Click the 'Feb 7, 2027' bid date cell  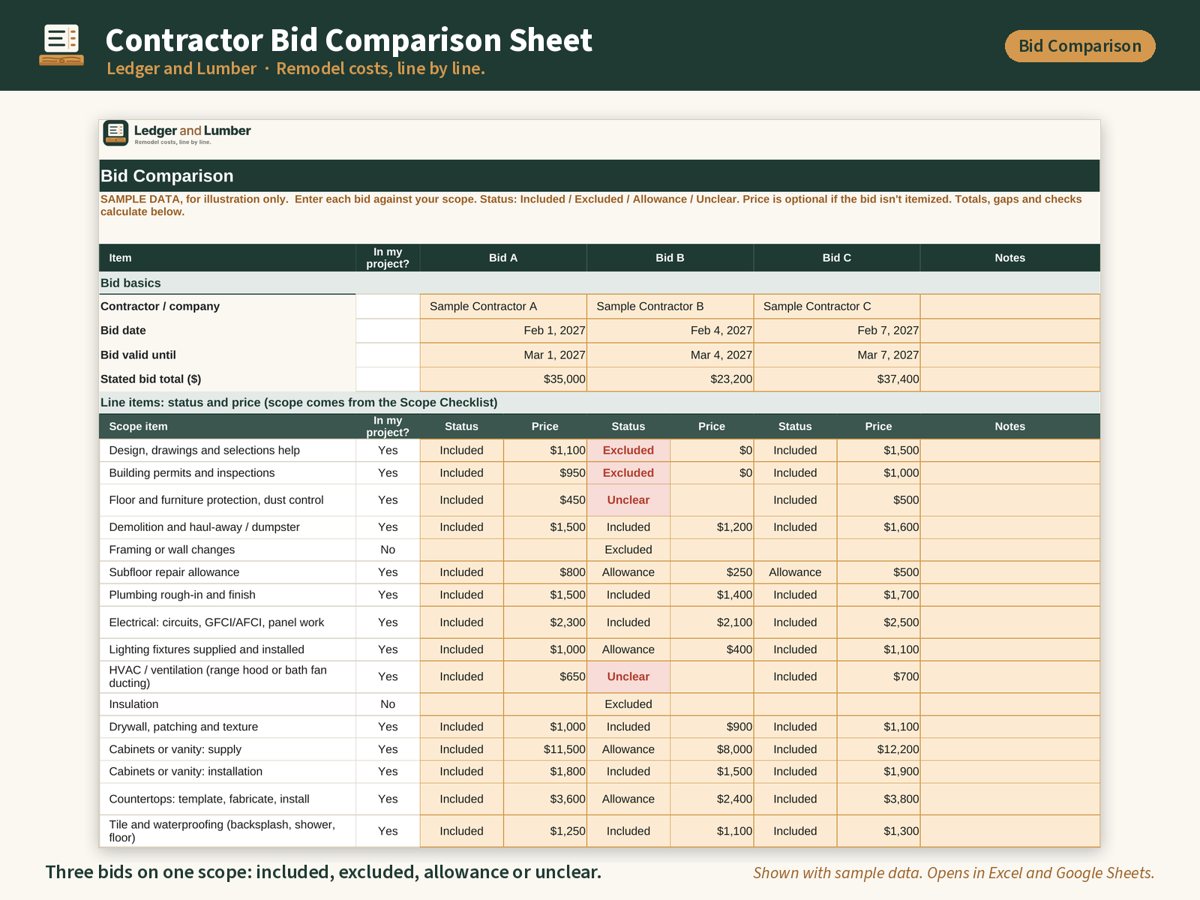[837, 330]
